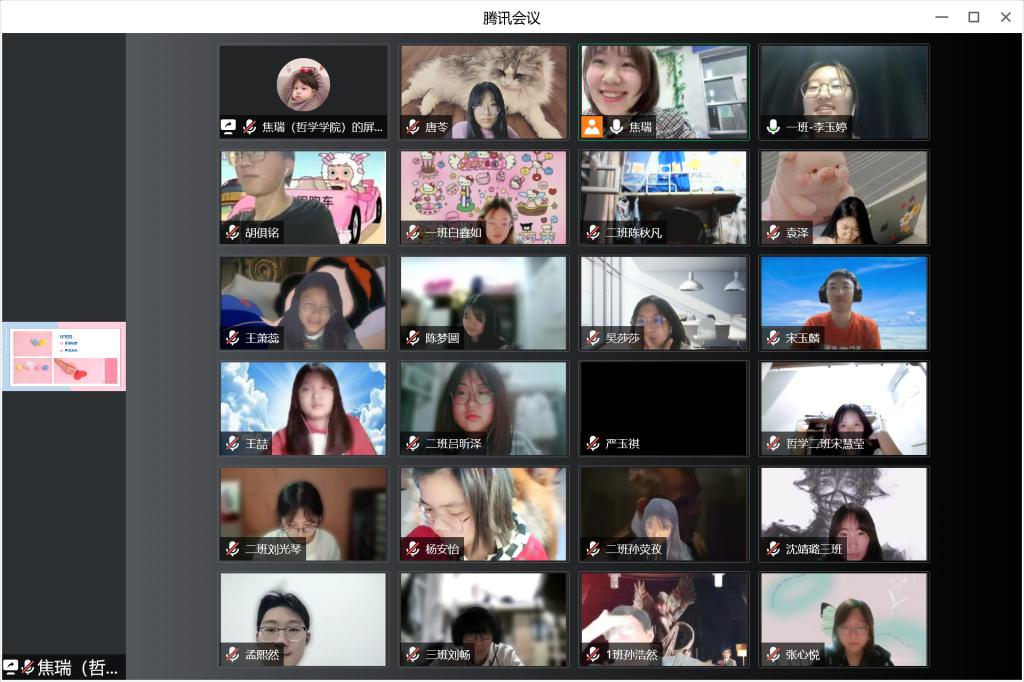Click the screen share icon on 焦瑞（哲学学院）tile
The width and height of the screenshot is (1024, 682).
tap(229, 127)
